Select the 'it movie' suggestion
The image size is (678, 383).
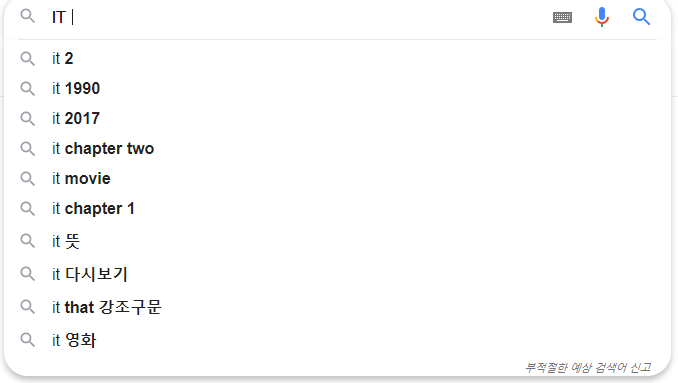pyautogui.click(x=337, y=179)
